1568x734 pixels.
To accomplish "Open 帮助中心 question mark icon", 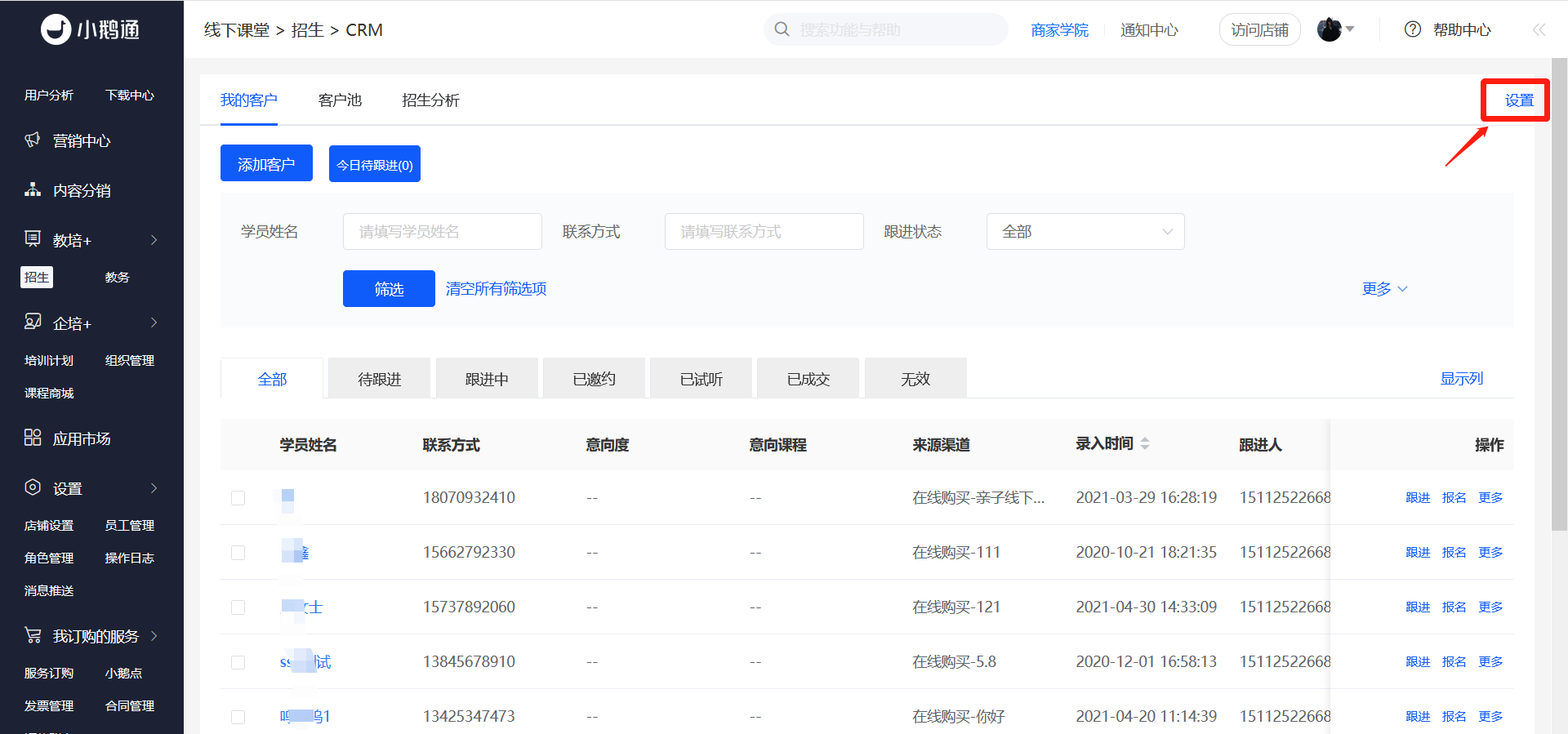I will (1412, 29).
